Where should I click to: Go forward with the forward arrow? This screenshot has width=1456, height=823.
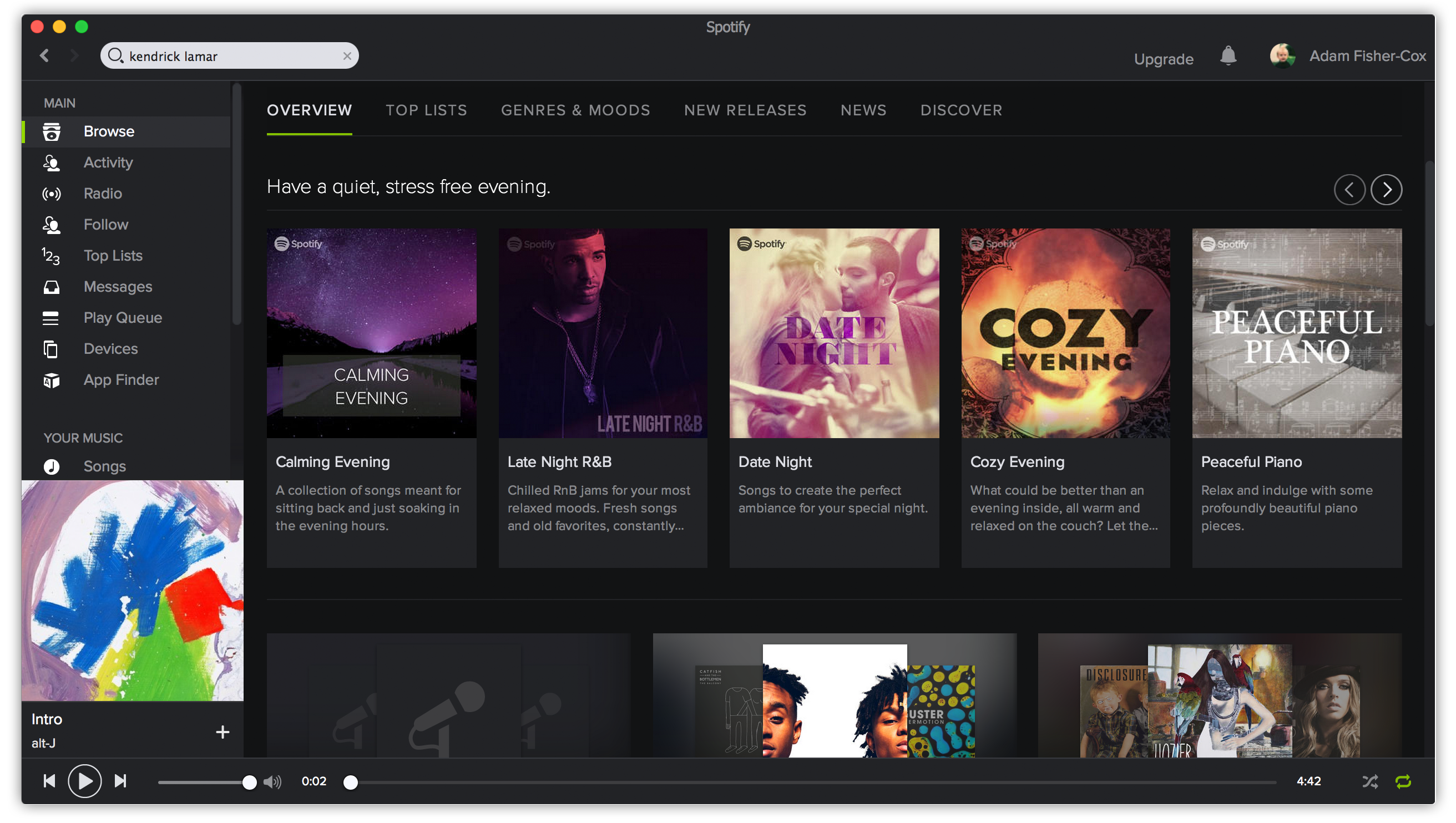(x=74, y=55)
